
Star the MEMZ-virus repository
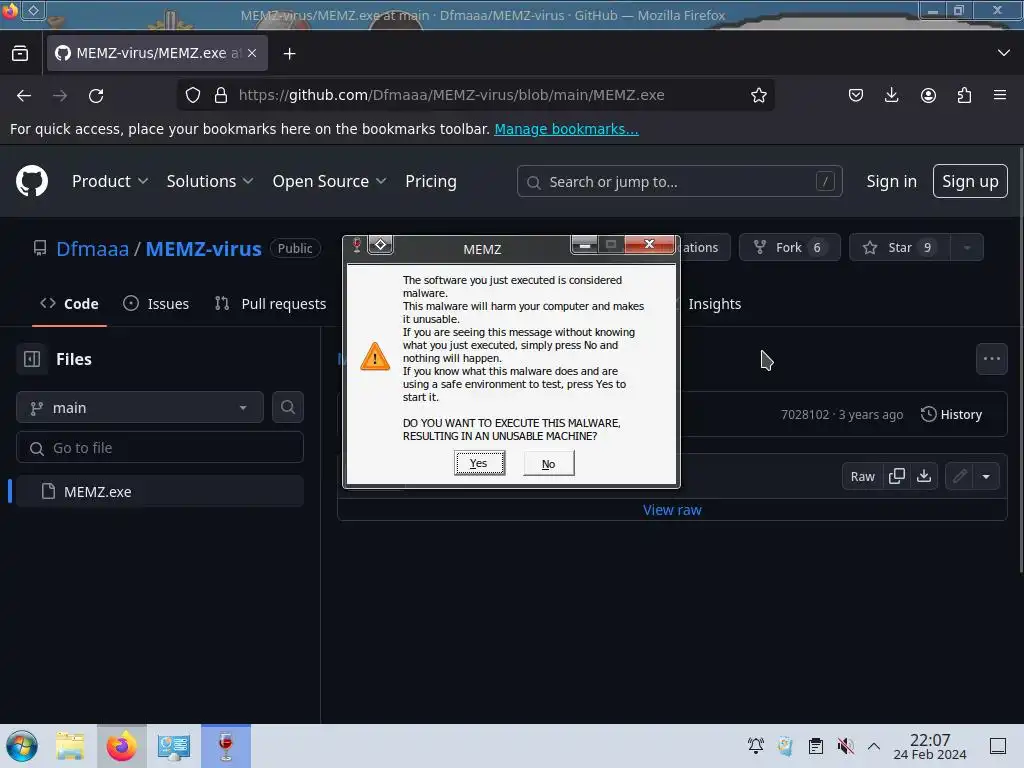(x=899, y=248)
